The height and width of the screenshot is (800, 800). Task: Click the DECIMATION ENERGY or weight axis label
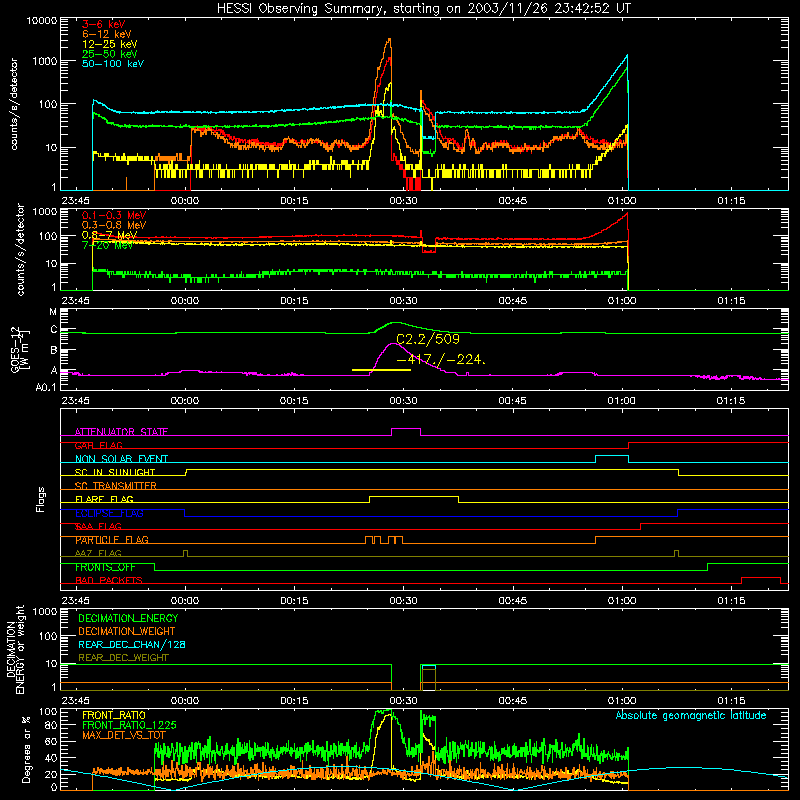click(15, 650)
